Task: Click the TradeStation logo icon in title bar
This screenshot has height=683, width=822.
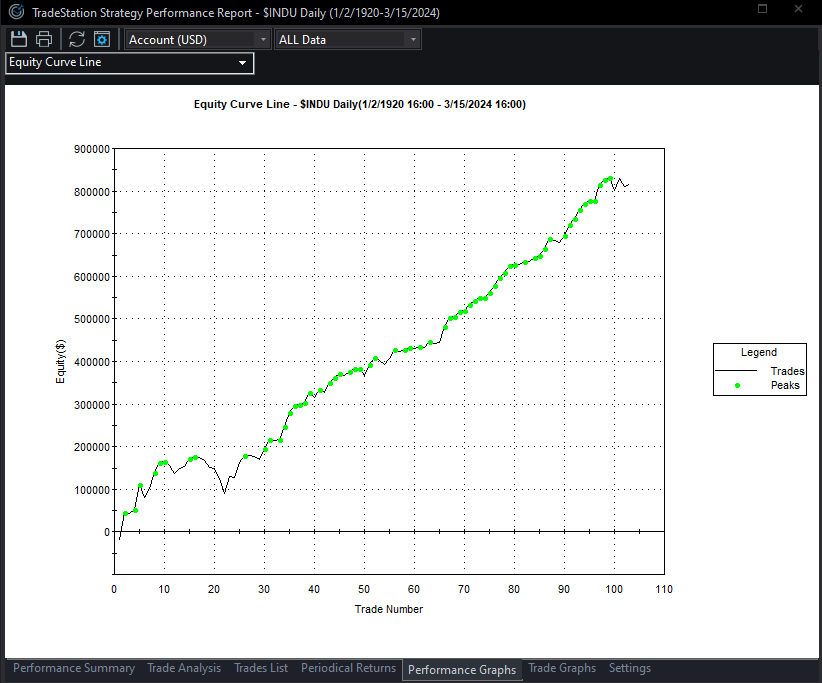Action: (16, 12)
